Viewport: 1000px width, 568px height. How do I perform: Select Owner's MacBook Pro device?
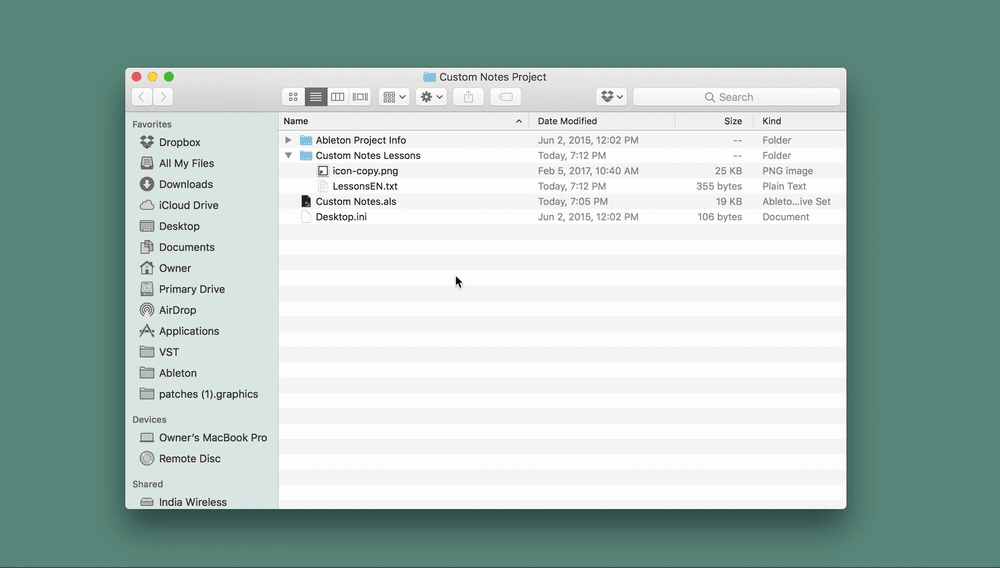click(x=212, y=438)
